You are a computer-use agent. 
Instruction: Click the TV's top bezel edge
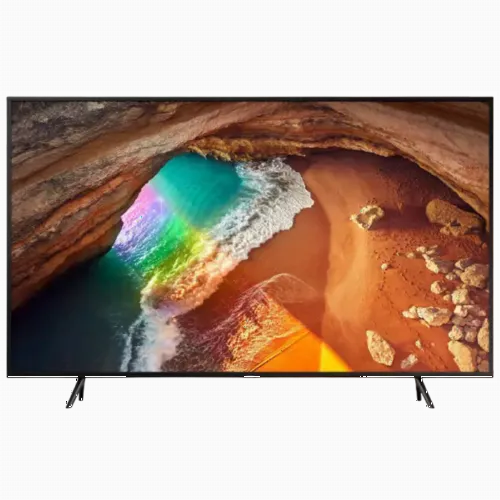(x=250, y=98)
